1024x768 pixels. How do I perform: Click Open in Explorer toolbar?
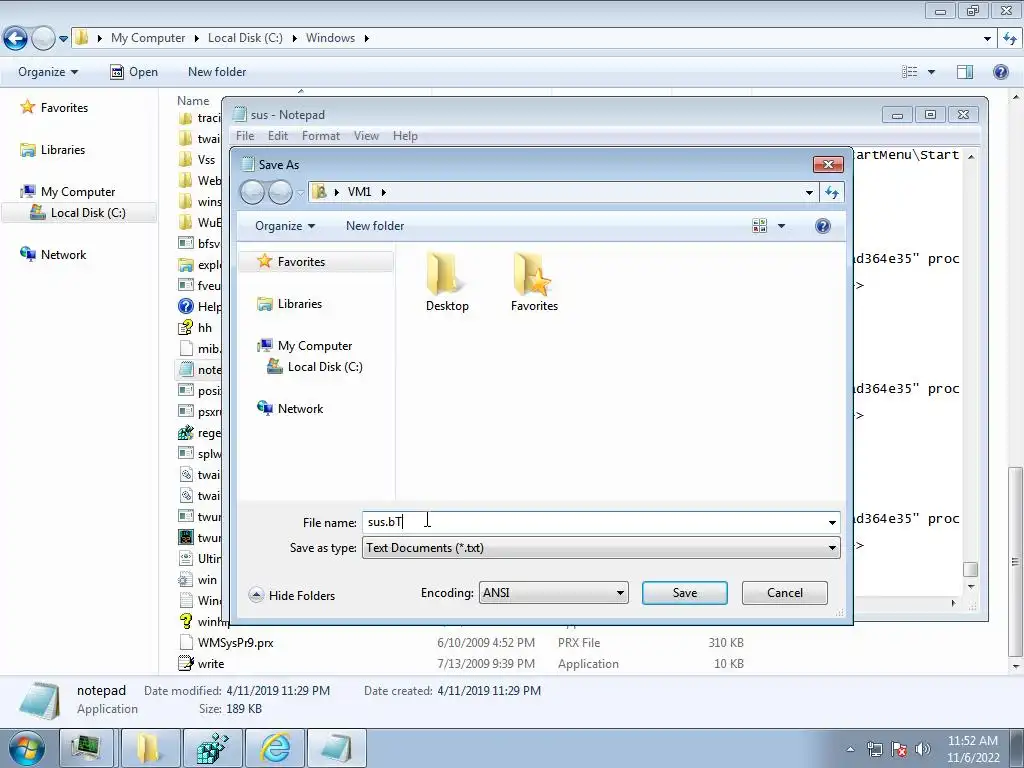[134, 72]
